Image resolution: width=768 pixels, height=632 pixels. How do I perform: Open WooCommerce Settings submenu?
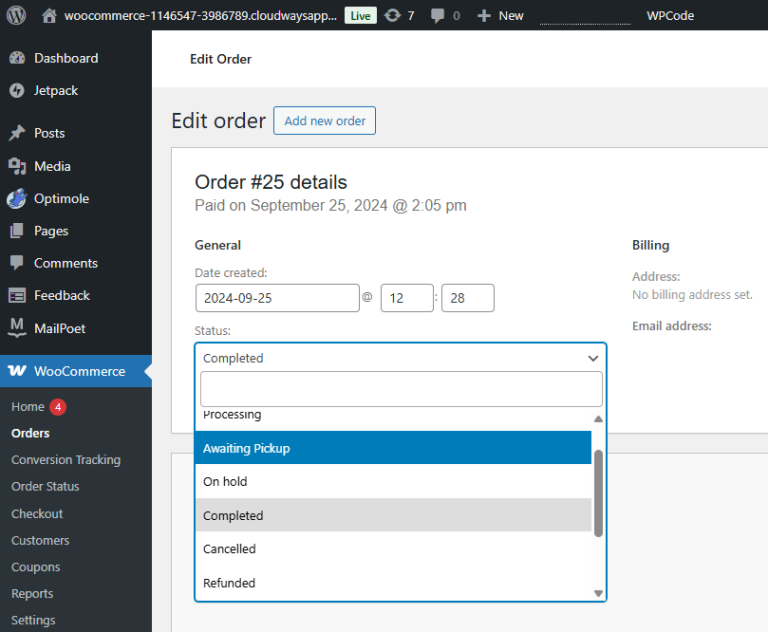coord(33,620)
